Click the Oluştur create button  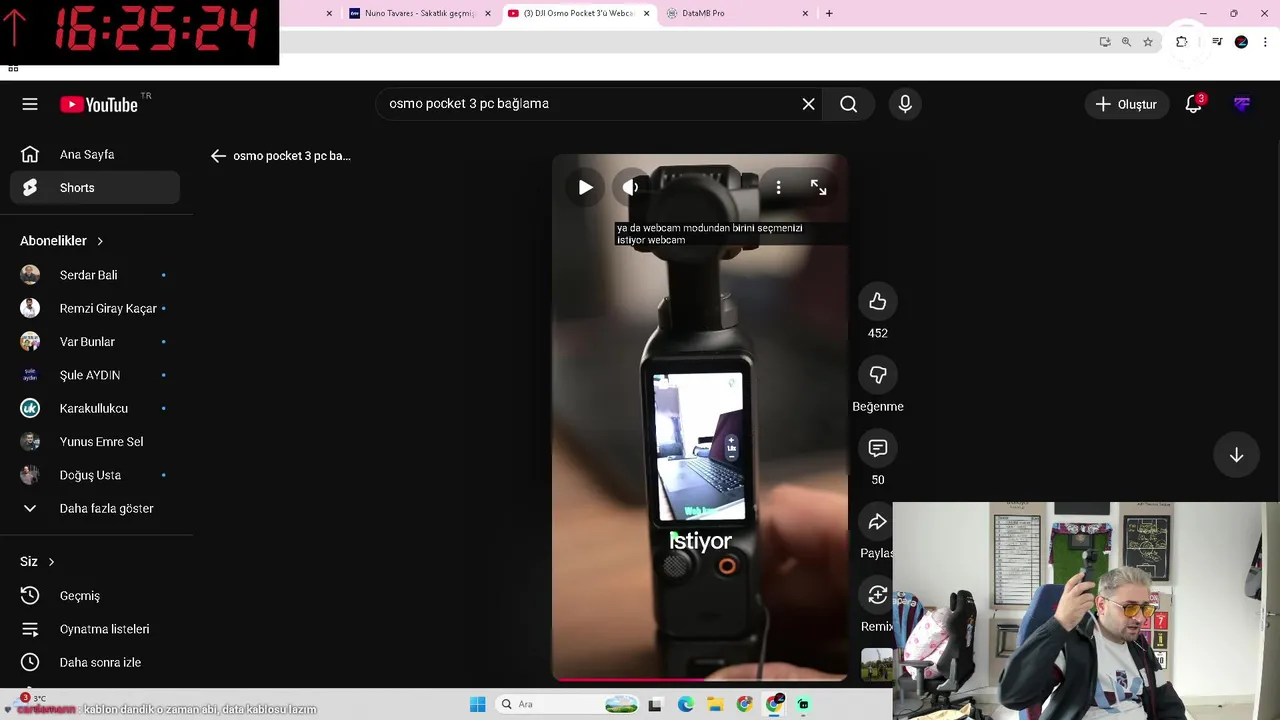pos(1126,104)
